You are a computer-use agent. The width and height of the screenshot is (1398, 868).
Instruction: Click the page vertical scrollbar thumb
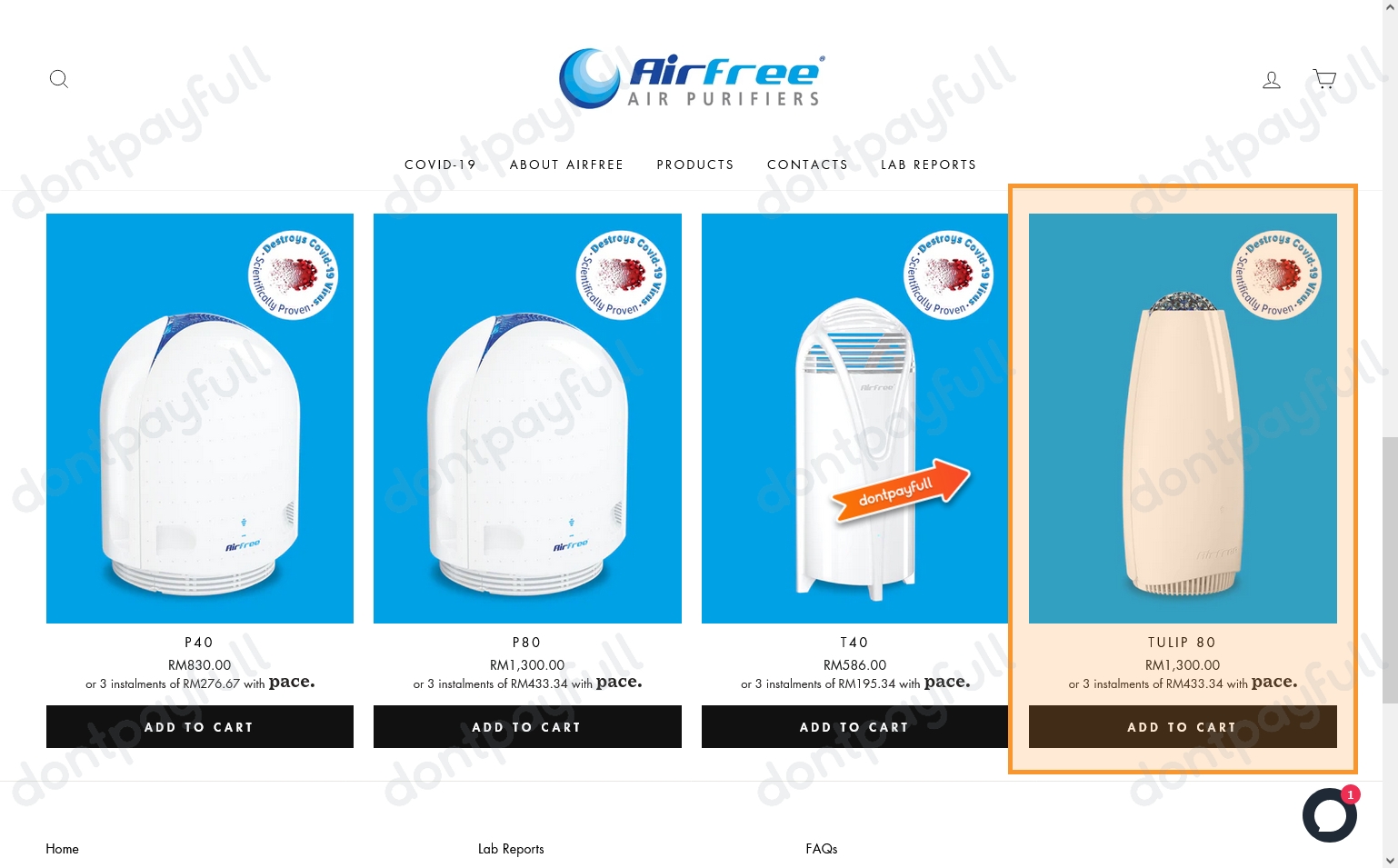[1390, 570]
